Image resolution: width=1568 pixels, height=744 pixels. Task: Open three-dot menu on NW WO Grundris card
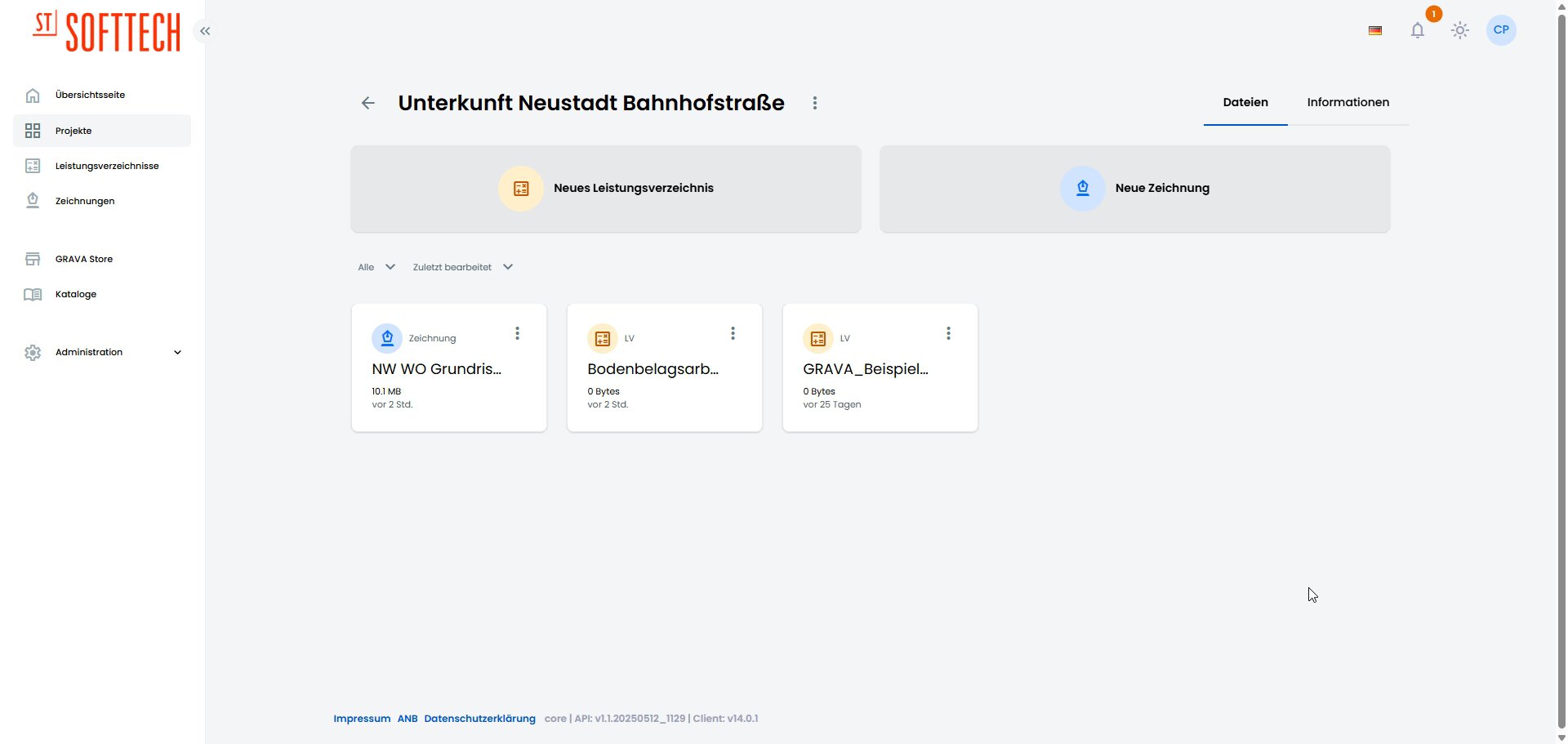point(517,333)
